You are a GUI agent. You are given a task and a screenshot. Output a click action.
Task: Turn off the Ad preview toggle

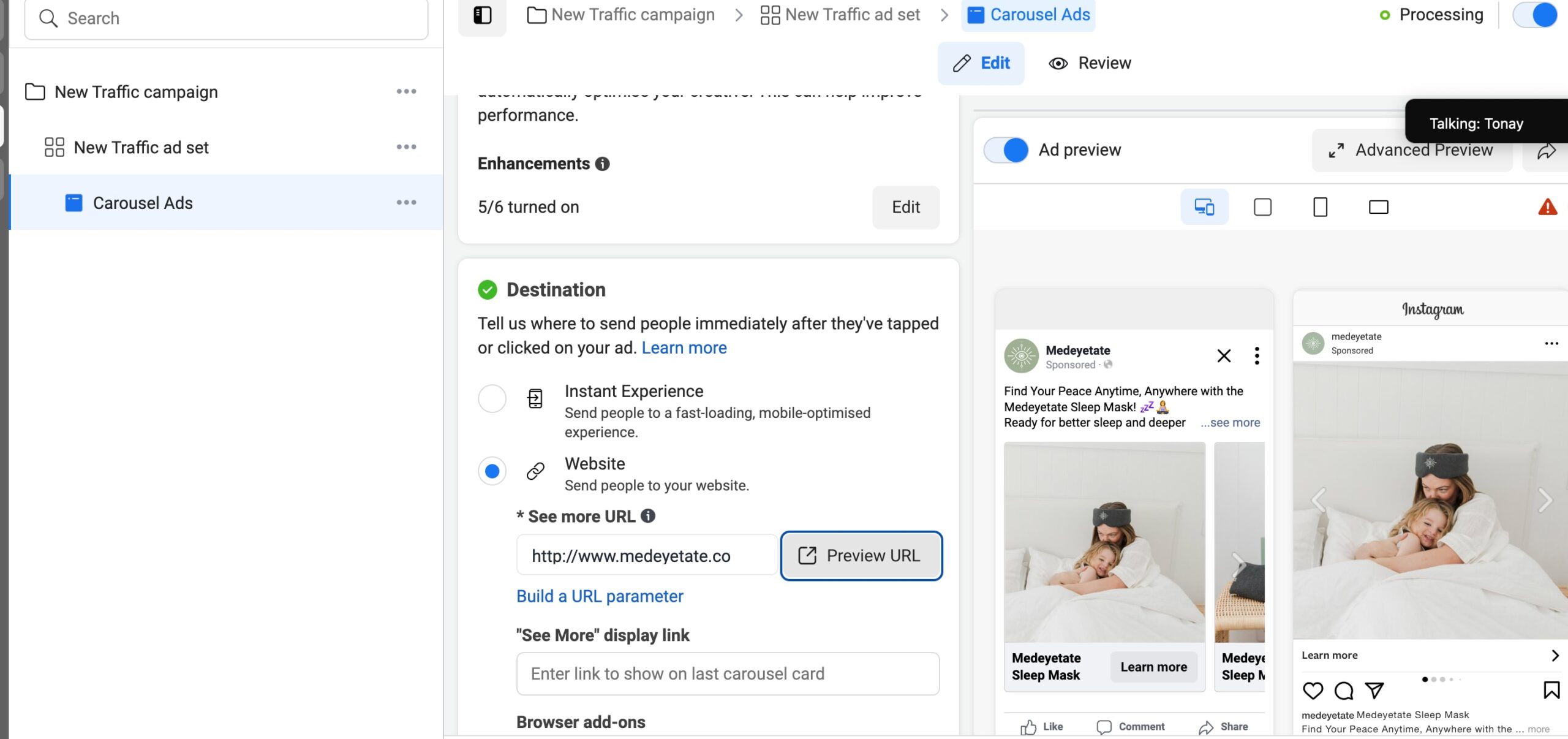point(1006,150)
